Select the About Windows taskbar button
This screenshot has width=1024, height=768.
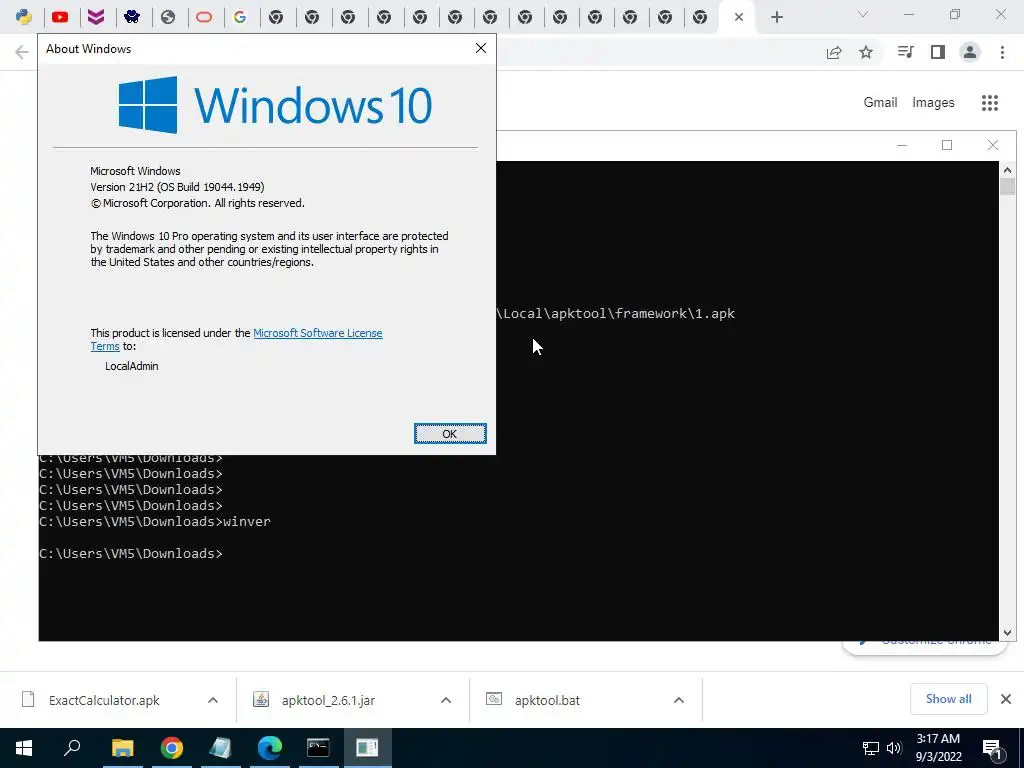367,748
